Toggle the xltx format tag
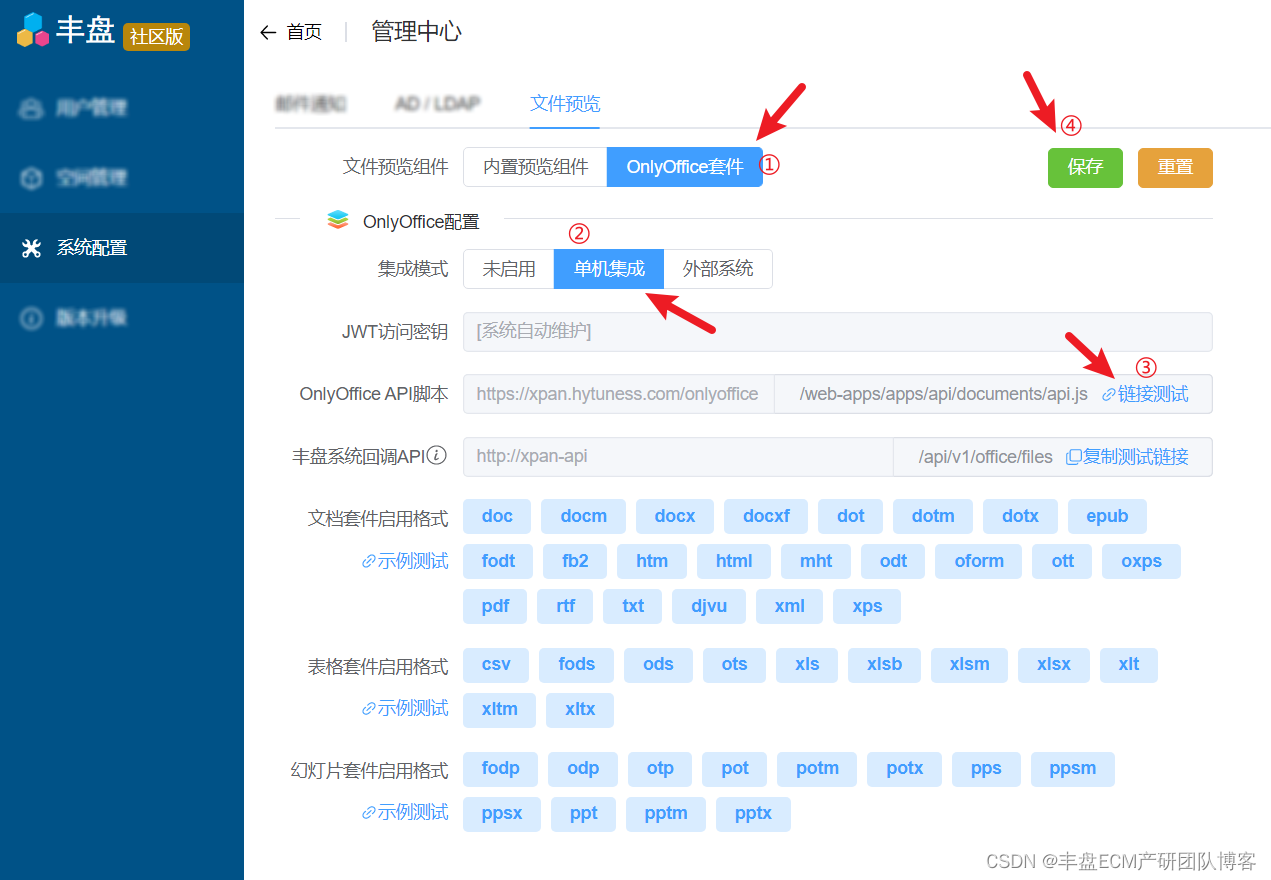The width and height of the screenshot is (1271, 880). tap(580, 709)
